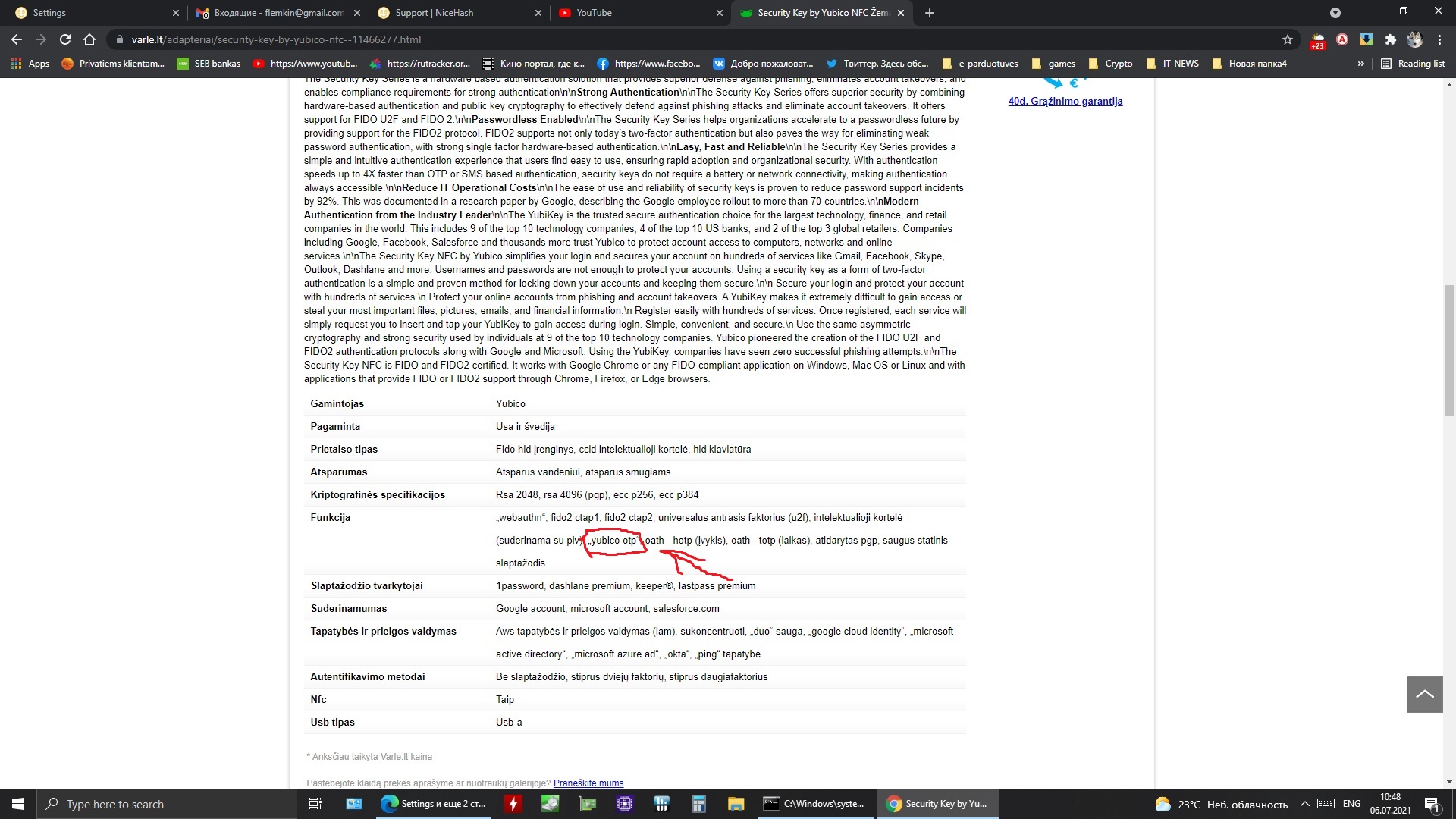
Task: Click the scroll-to-top arrow button
Action: point(1425,695)
